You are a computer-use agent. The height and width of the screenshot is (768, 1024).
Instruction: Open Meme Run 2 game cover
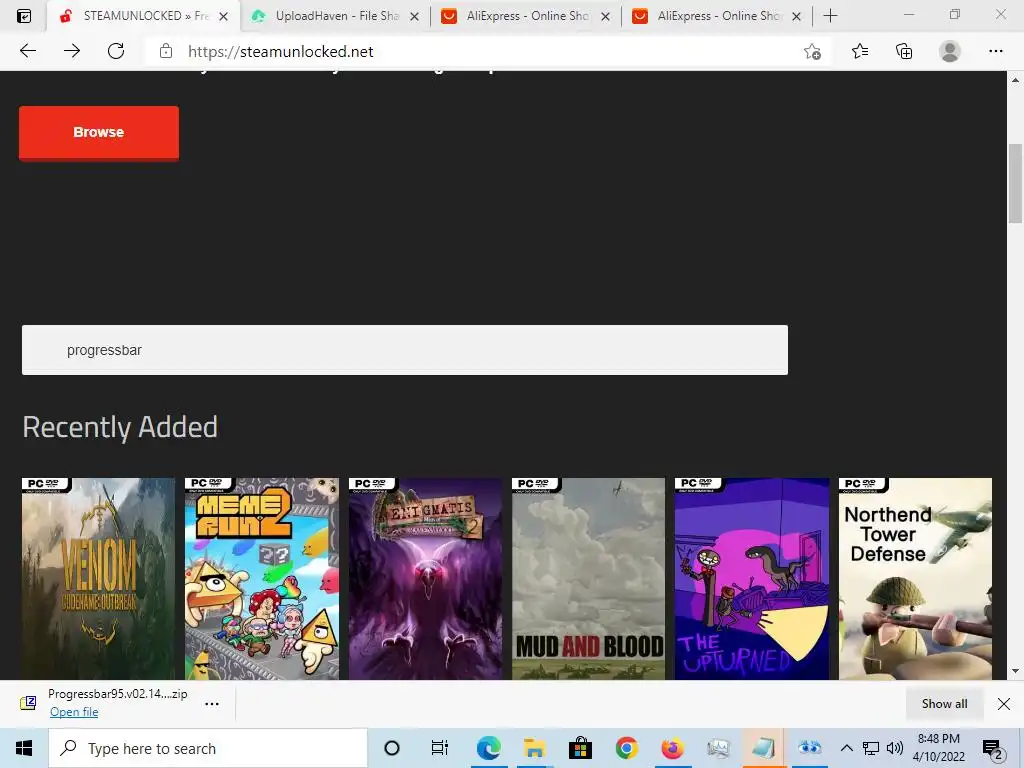[262, 579]
